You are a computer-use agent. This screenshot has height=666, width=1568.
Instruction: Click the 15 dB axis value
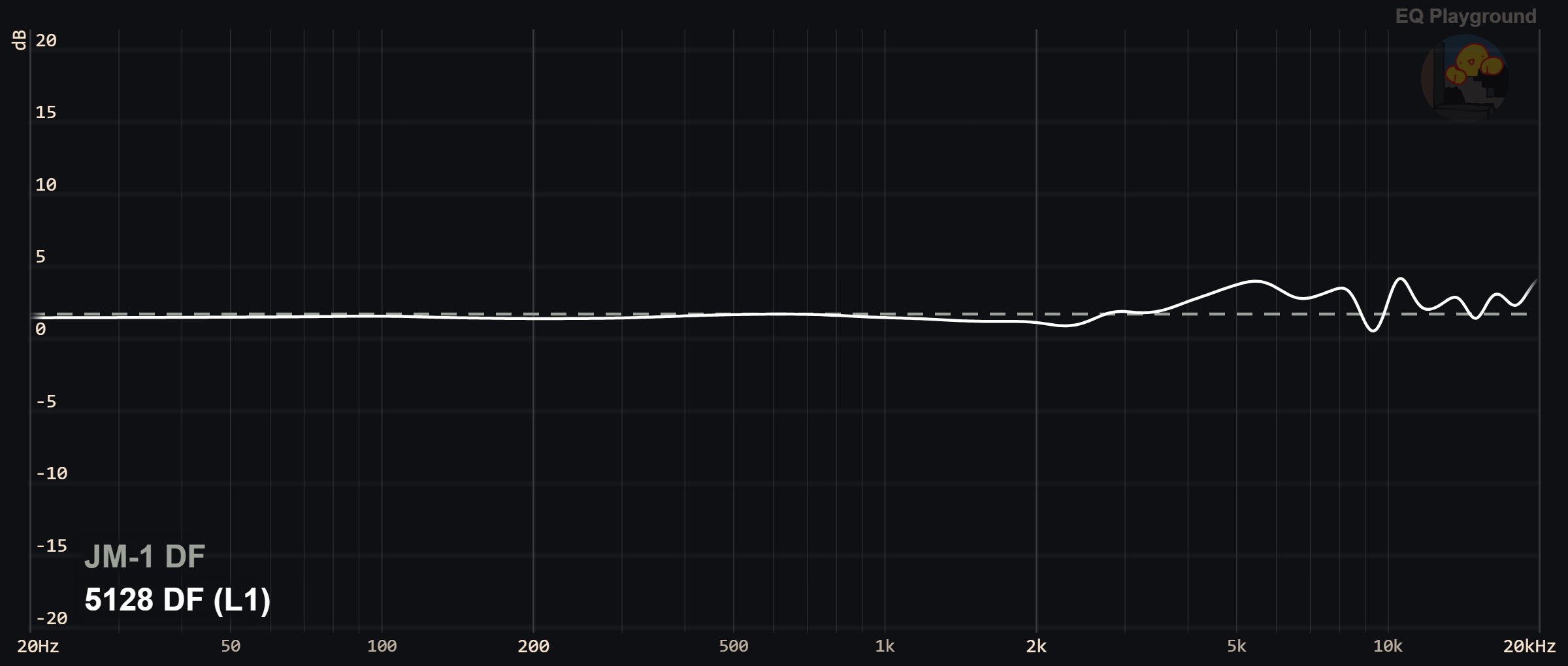click(46, 112)
